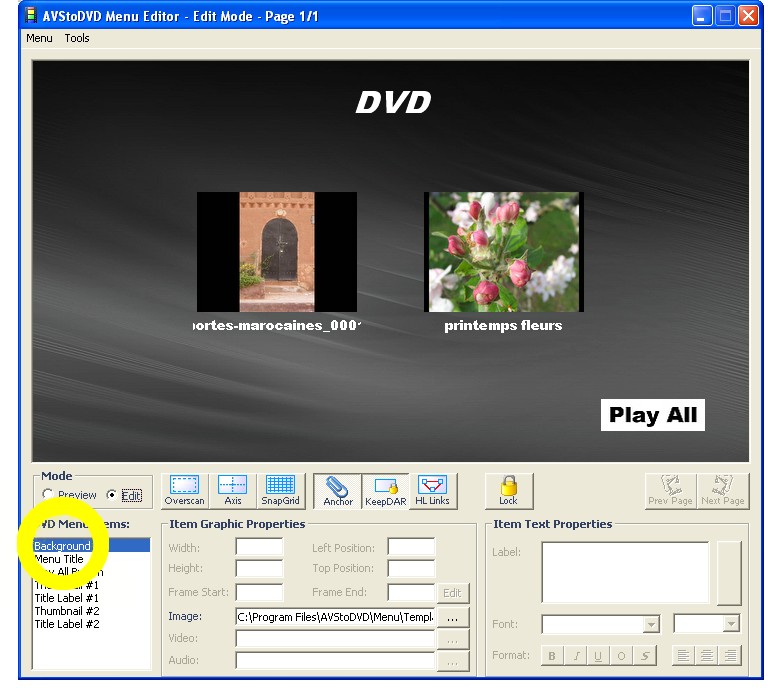Show the HL Links overlay

pos(432,490)
